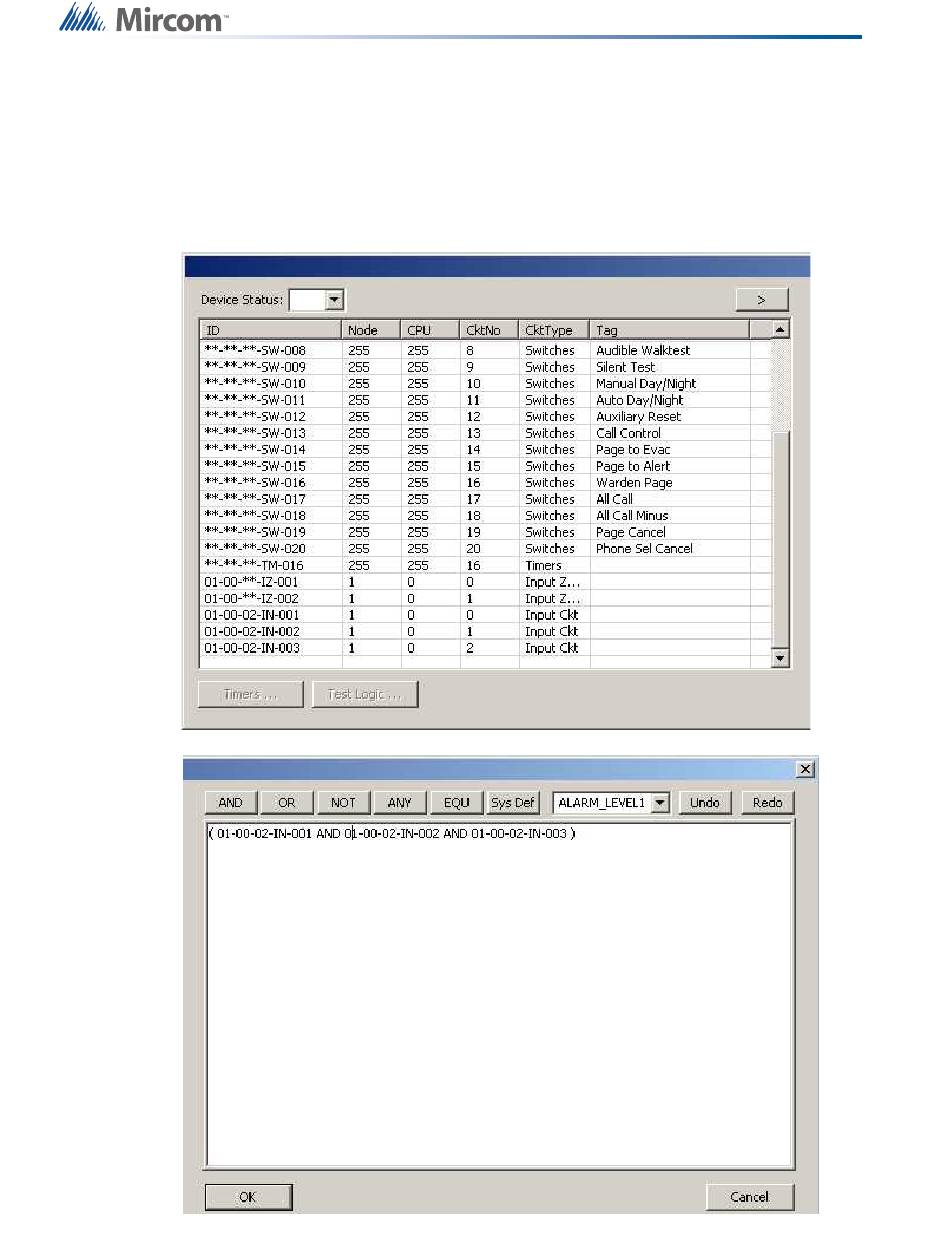Redo the last equation edit
950x1248 pixels.
coord(767,803)
